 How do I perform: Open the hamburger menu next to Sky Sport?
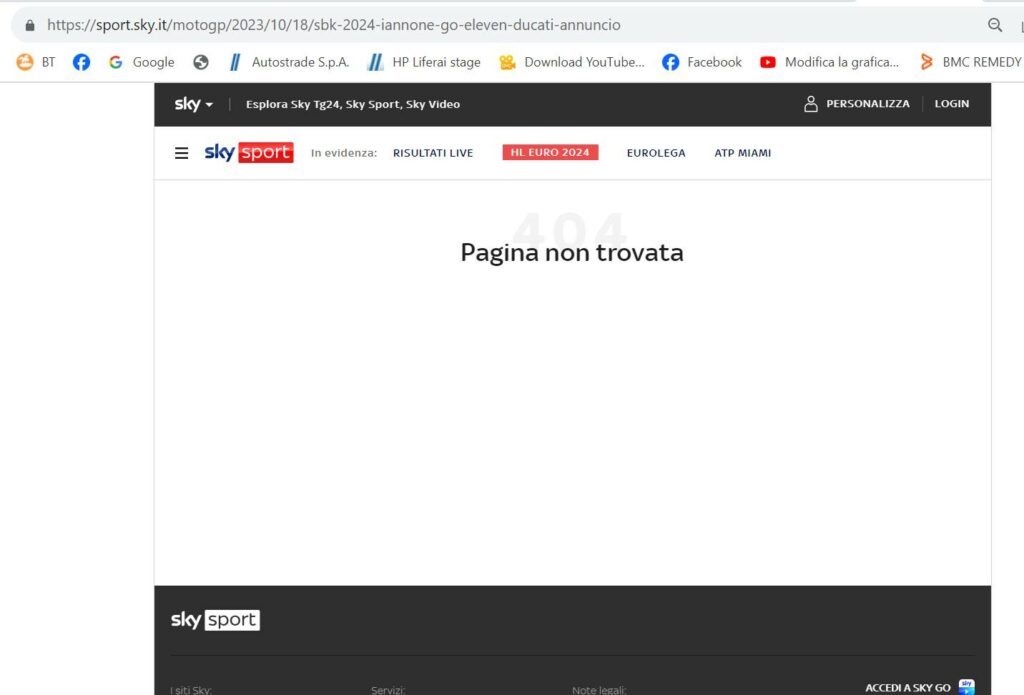tap(181, 153)
